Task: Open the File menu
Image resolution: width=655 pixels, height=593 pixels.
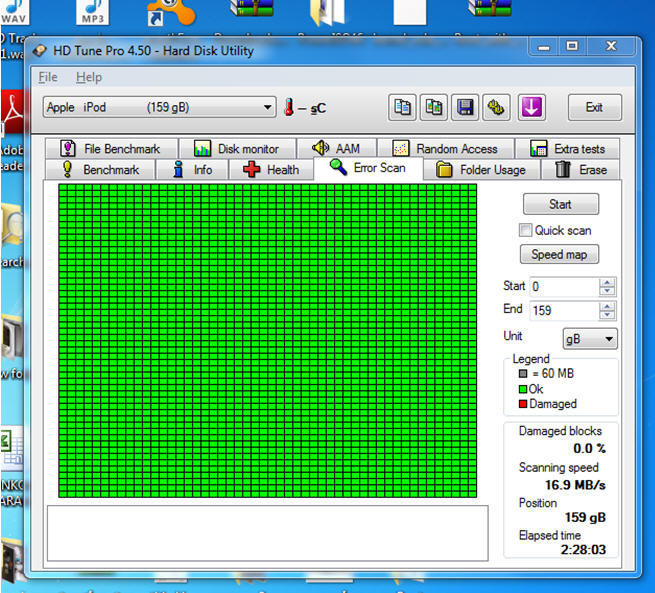Action: click(47, 77)
